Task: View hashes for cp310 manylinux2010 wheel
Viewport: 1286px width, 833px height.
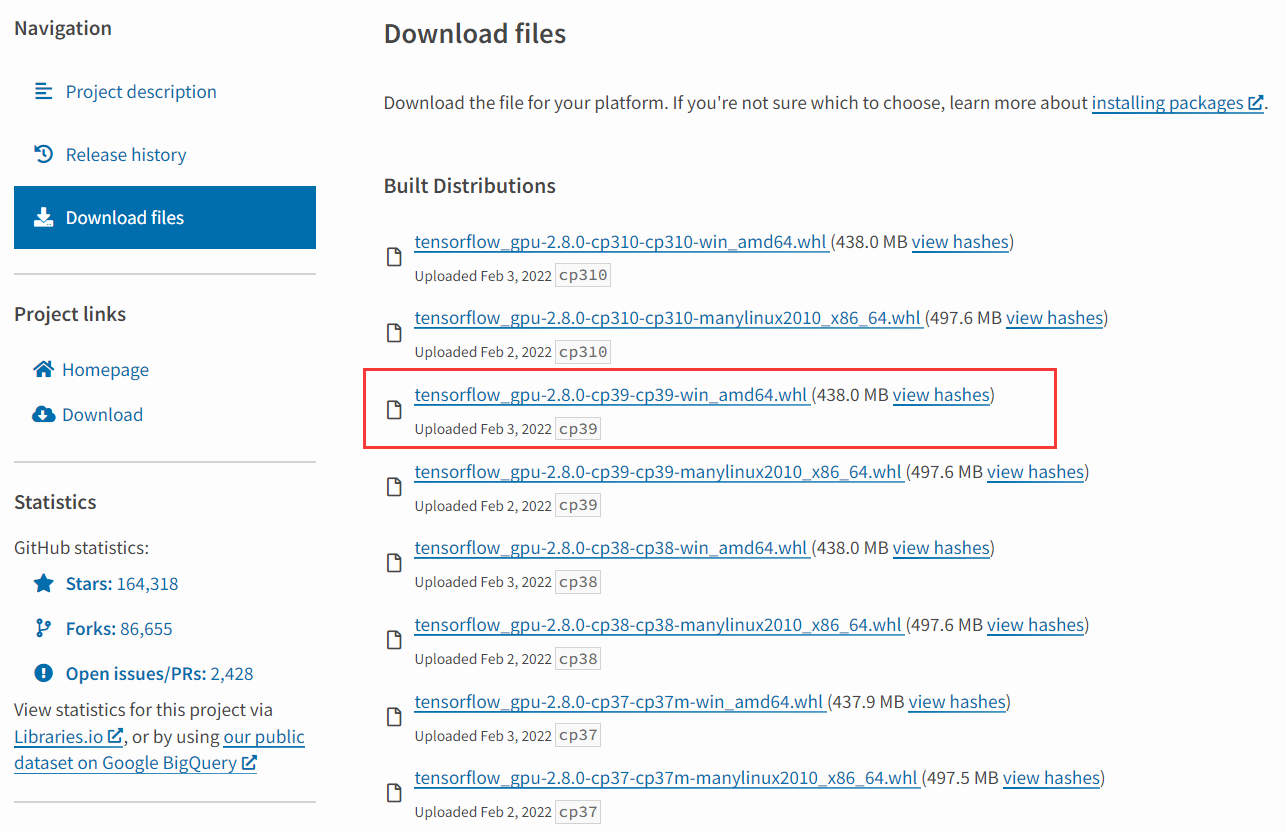Action: pyautogui.click(x=1054, y=319)
